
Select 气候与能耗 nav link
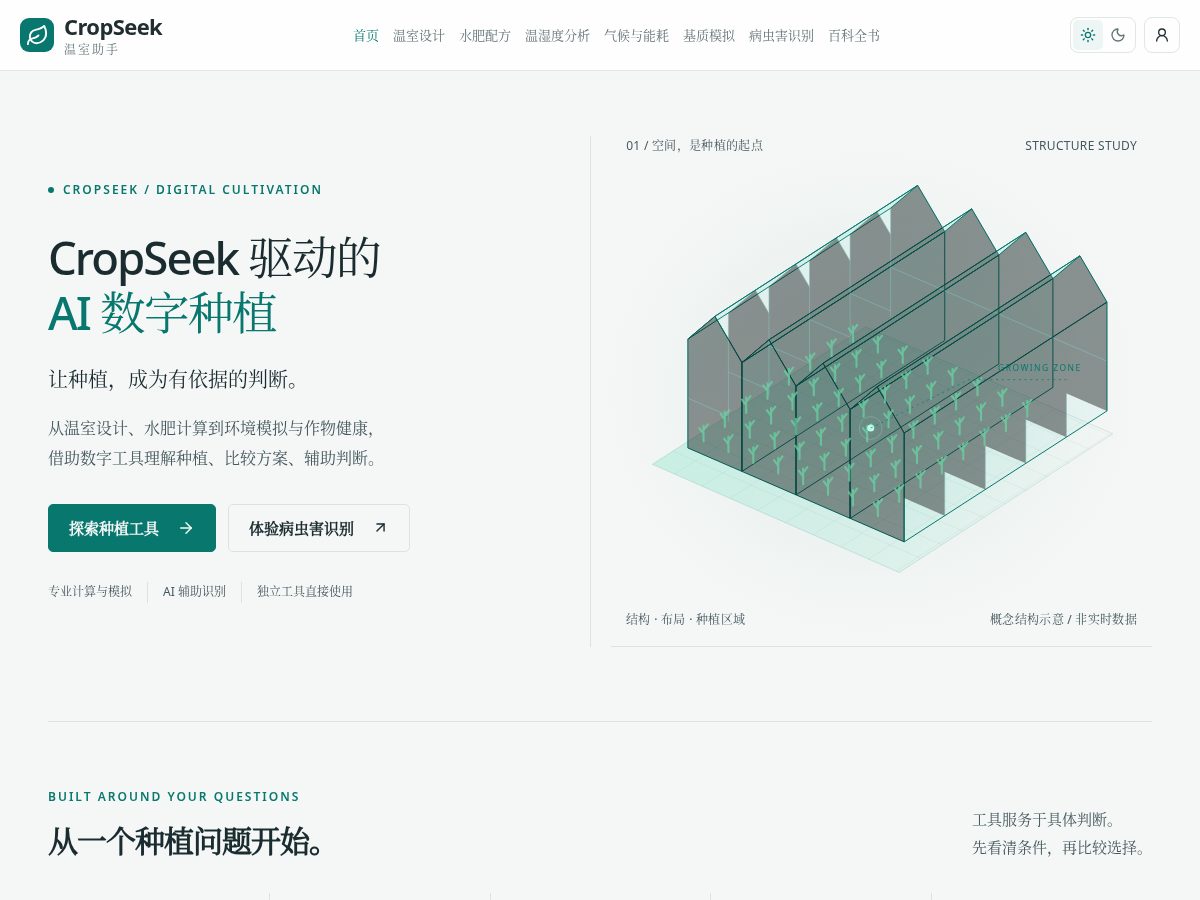pos(636,36)
